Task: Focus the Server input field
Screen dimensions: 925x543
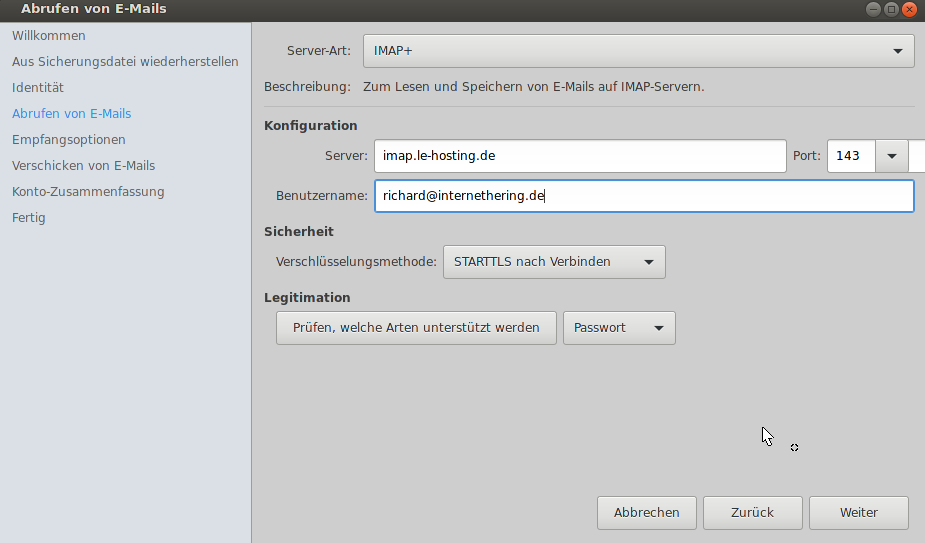Action: click(580, 156)
